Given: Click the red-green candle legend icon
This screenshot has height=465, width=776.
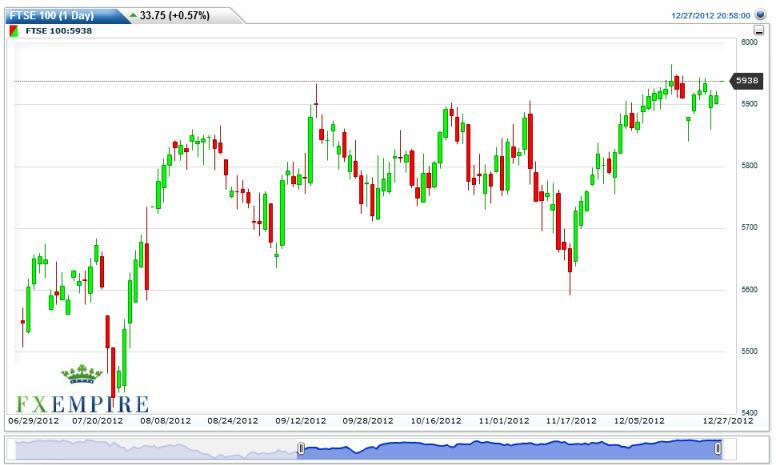Looking at the screenshot, I should point(13,31).
